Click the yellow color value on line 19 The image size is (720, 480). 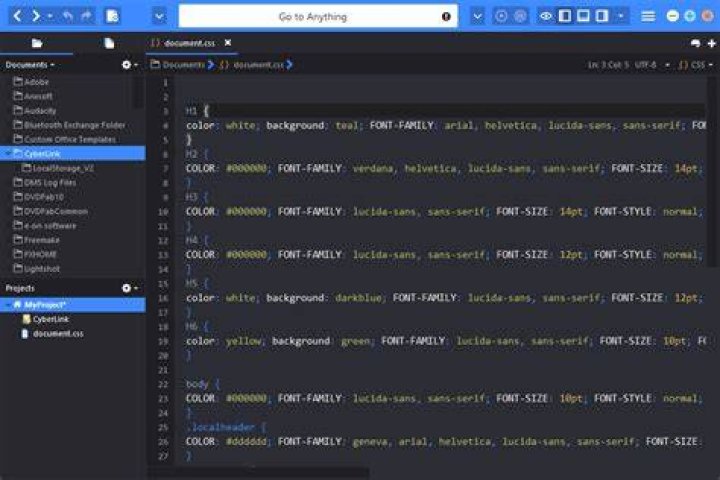coord(243,341)
